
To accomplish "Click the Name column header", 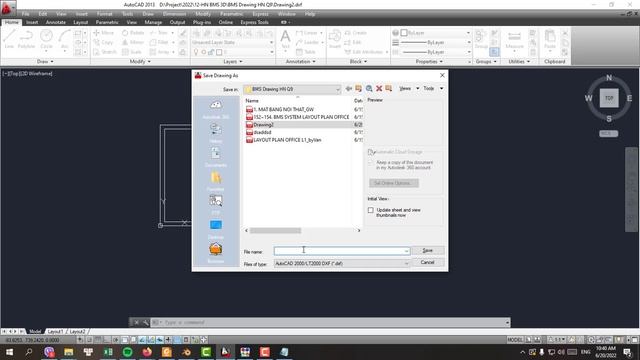I will pos(297,101).
